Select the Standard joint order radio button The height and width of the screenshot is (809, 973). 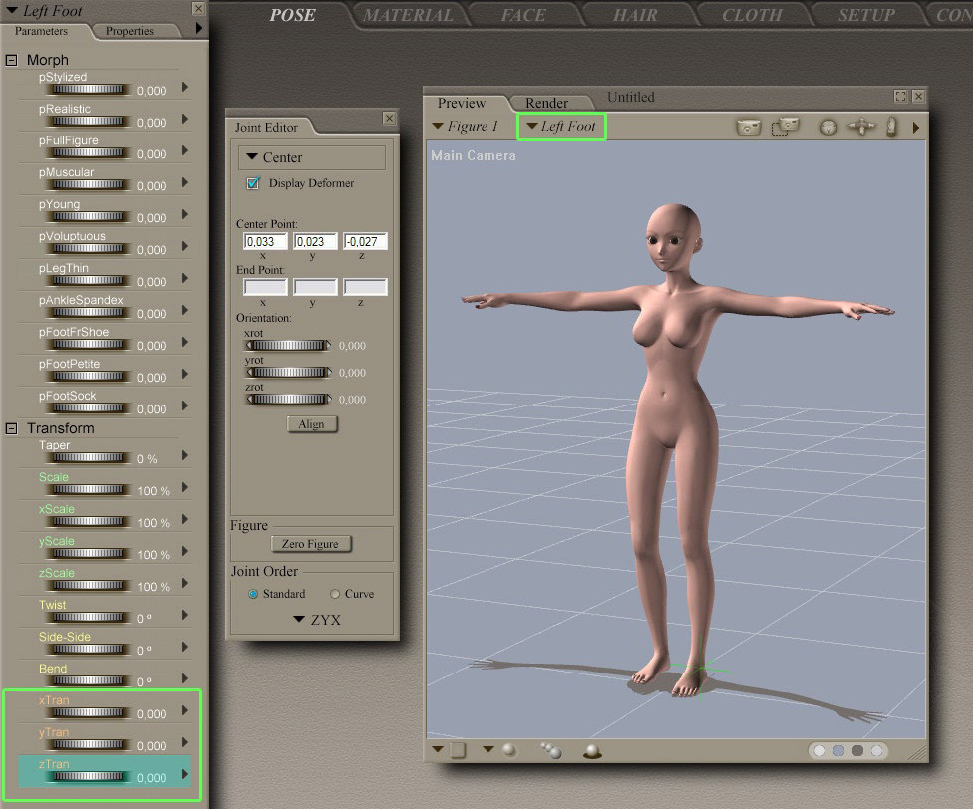pos(252,594)
